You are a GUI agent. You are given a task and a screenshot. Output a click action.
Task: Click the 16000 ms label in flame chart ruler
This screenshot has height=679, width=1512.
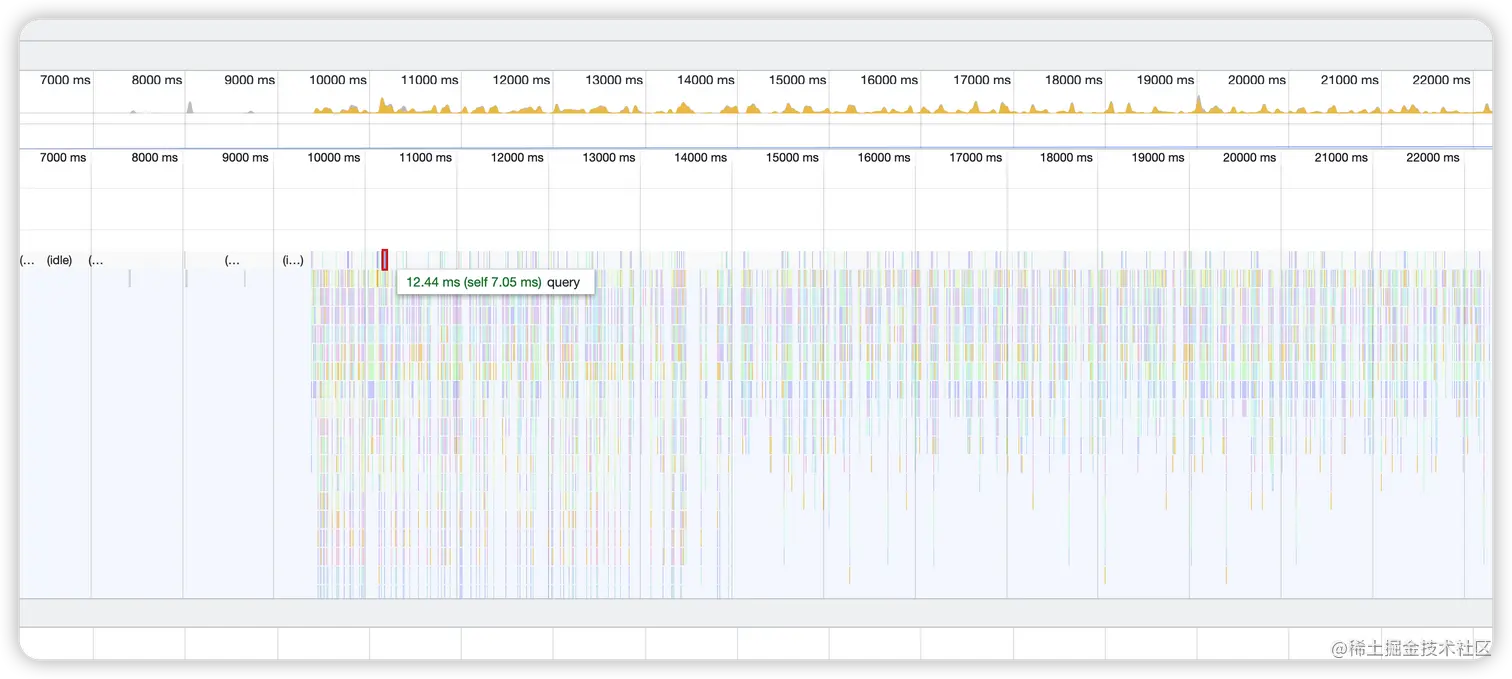coord(883,157)
